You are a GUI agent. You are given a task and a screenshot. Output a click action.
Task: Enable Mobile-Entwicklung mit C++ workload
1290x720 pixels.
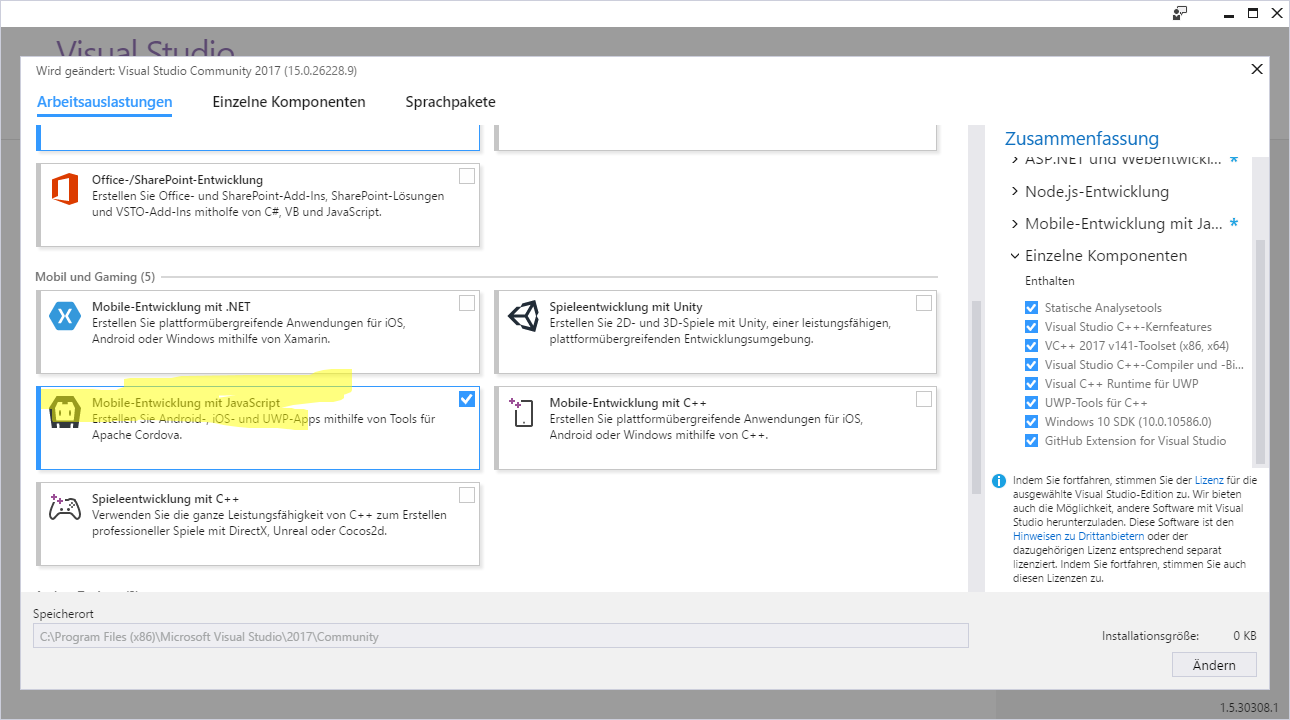[924, 399]
